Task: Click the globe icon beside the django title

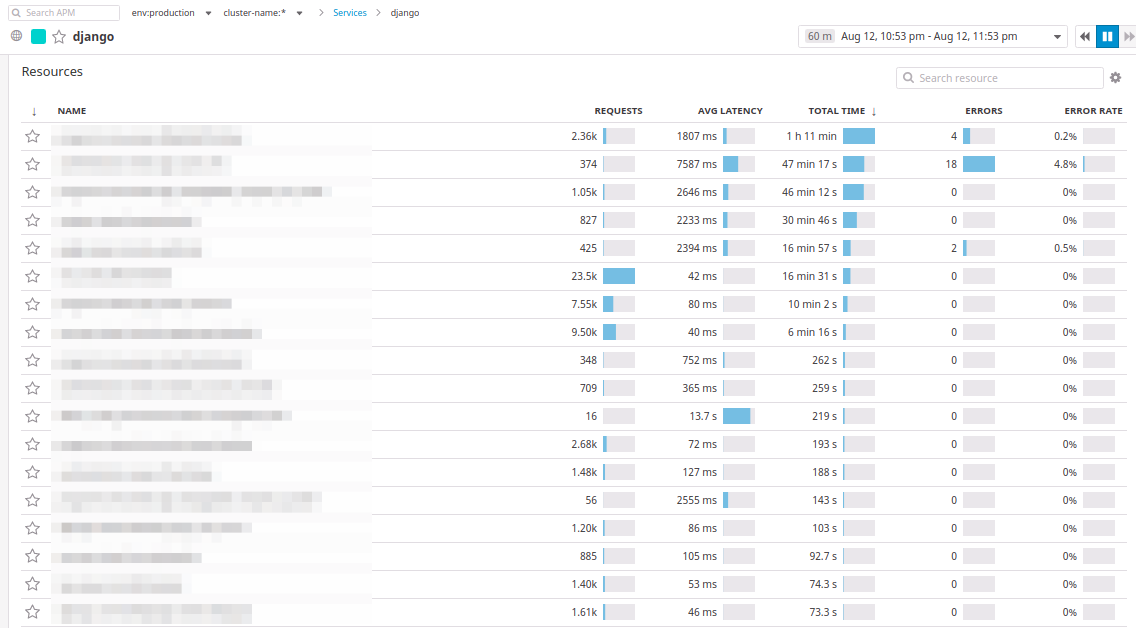Action: tap(15, 36)
